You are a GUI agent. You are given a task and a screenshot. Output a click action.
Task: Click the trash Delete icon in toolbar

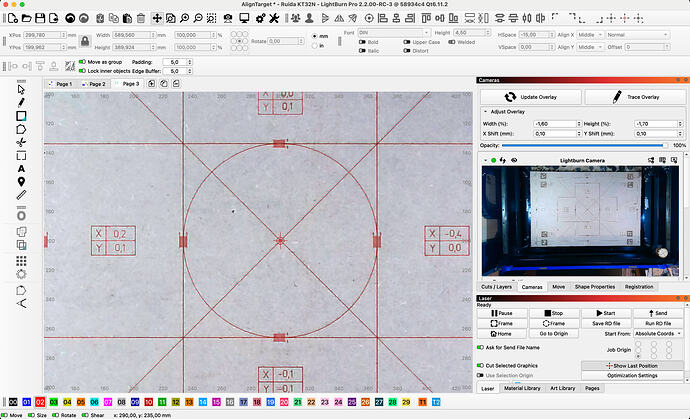[141, 18]
